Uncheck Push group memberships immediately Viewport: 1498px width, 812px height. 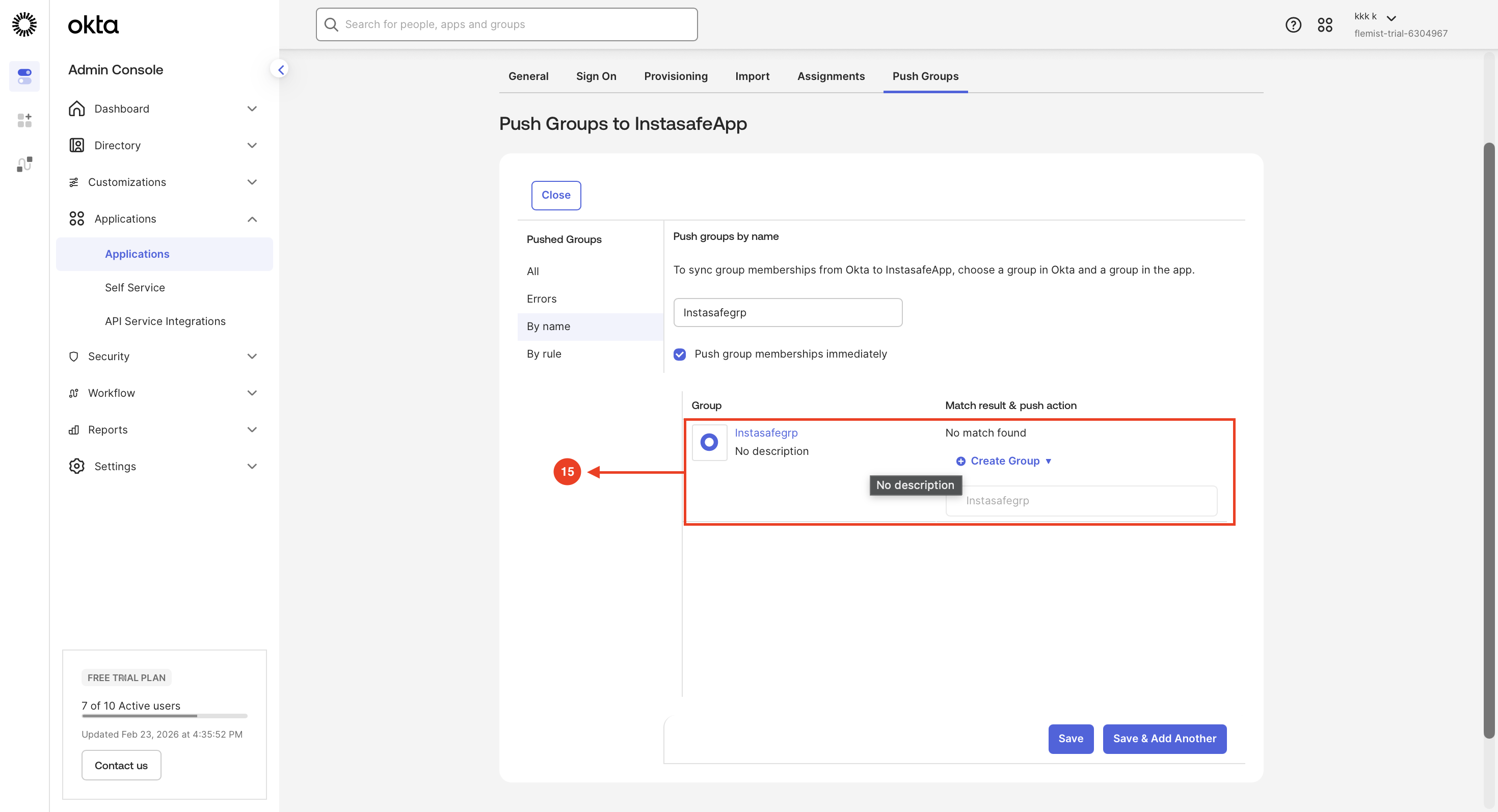click(x=679, y=354)
